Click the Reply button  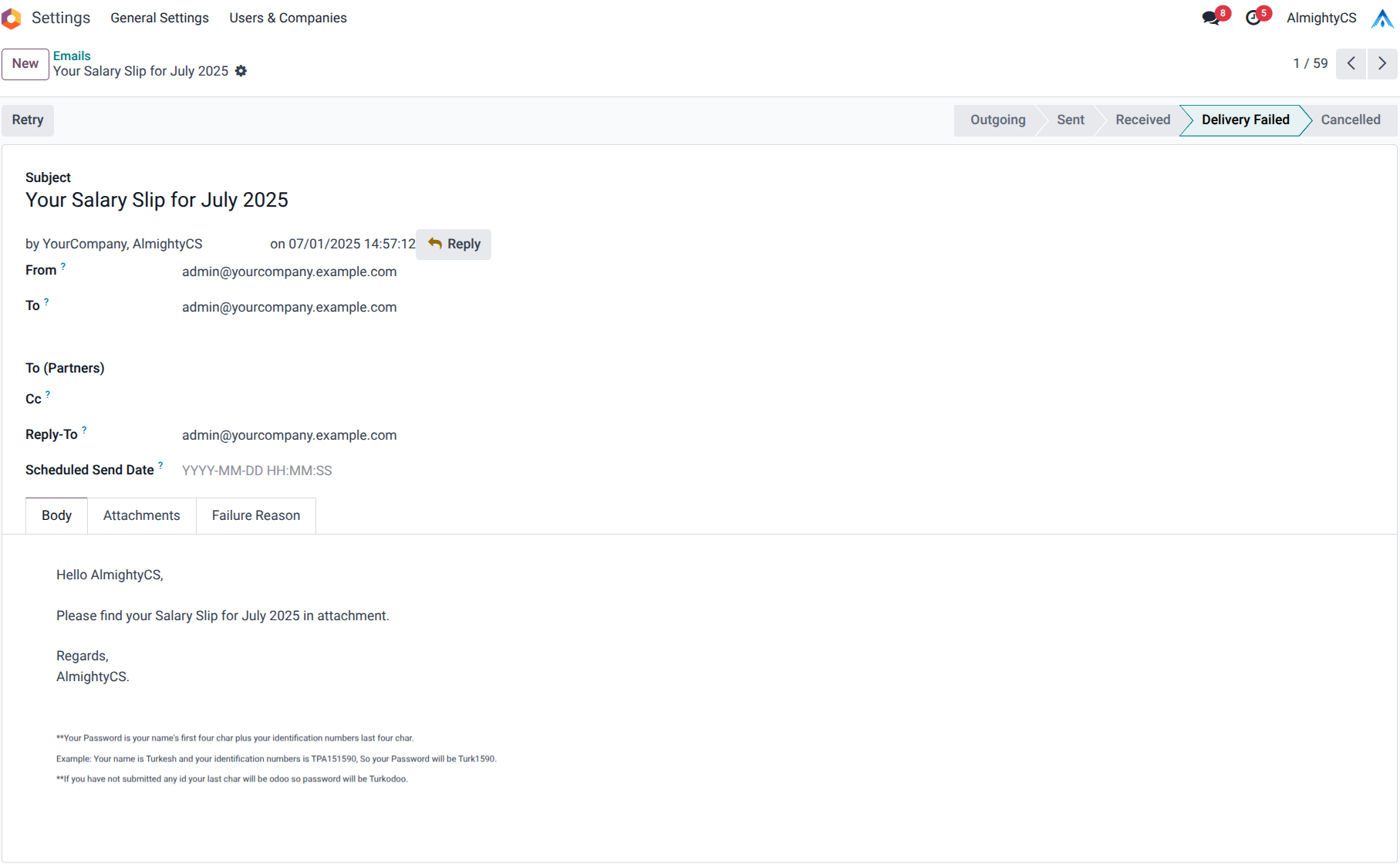(x=454, y=244)
